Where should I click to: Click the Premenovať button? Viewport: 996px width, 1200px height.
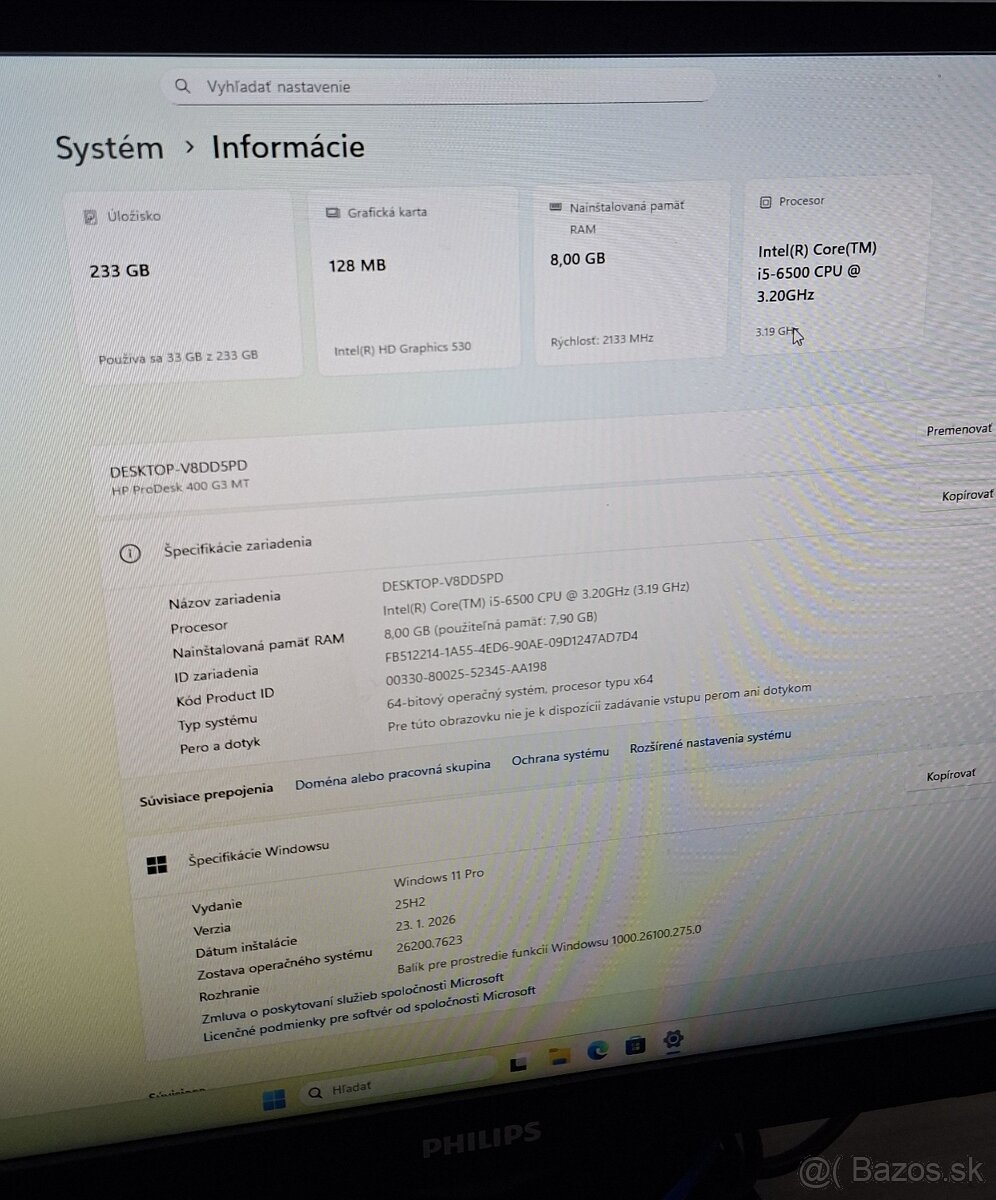(x=958, y=428)
